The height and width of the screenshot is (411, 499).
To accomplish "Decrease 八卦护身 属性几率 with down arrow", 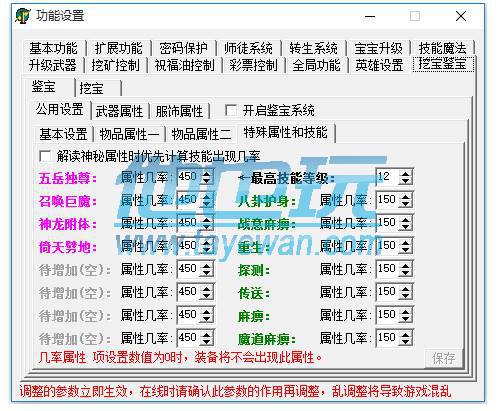I will tap(406, 204).
